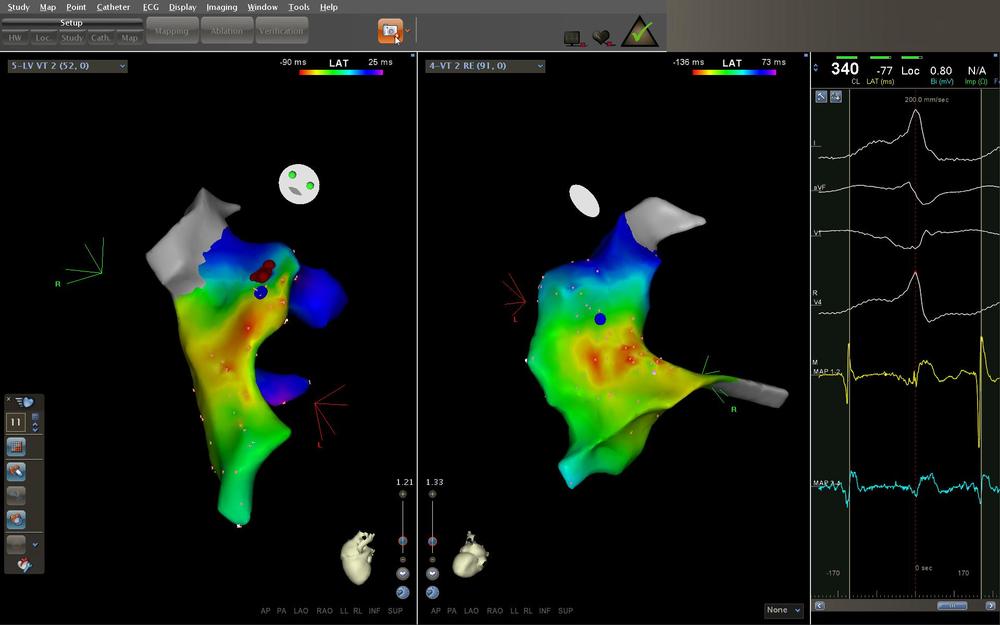Screen dimensions: 1000x625
Task: Open the 4-VT 2 RE map selector dropdown
Action: 485,66
